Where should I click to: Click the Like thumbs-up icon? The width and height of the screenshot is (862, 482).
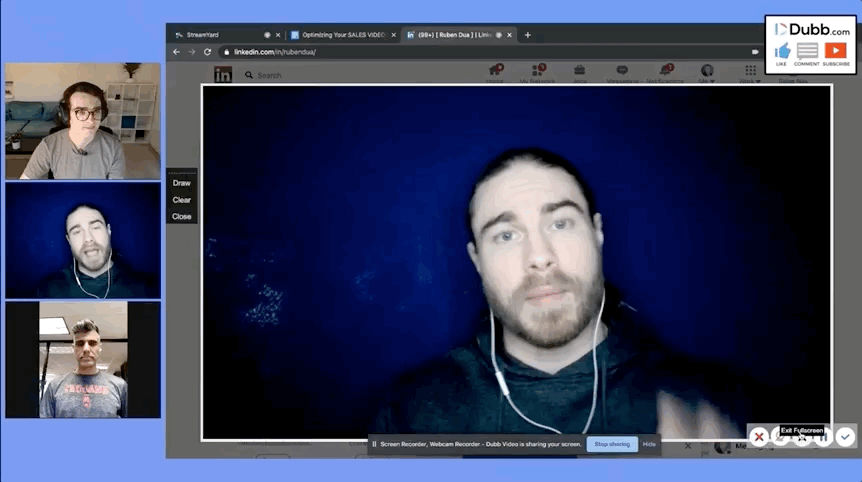pos(782,52)
